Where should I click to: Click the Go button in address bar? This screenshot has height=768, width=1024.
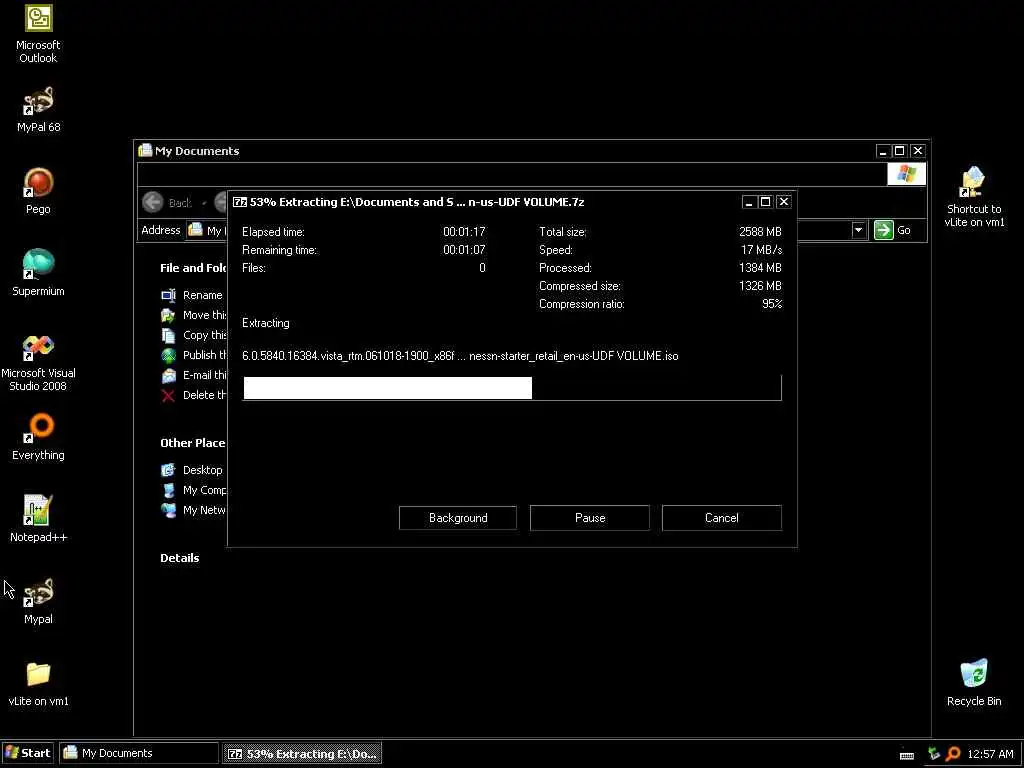point(893,230)
